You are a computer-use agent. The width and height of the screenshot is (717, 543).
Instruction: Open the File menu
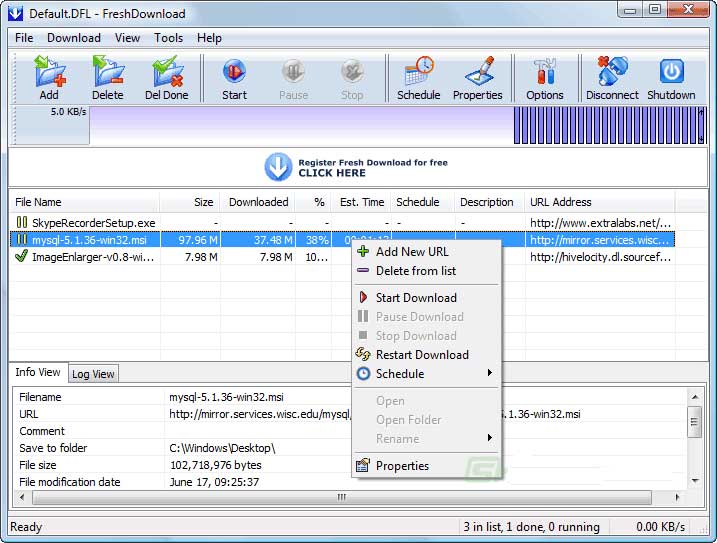pos(24,38)
